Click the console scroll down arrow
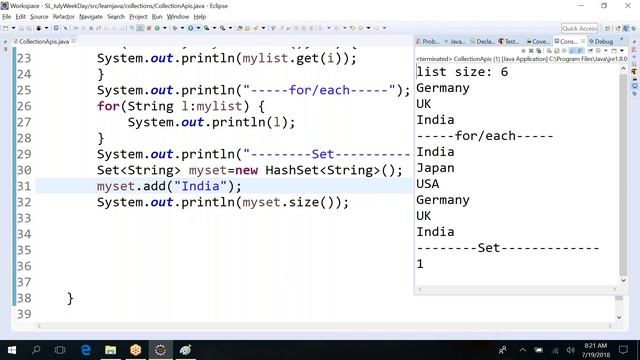The image size is (640, 360). [x=623, y=280]
